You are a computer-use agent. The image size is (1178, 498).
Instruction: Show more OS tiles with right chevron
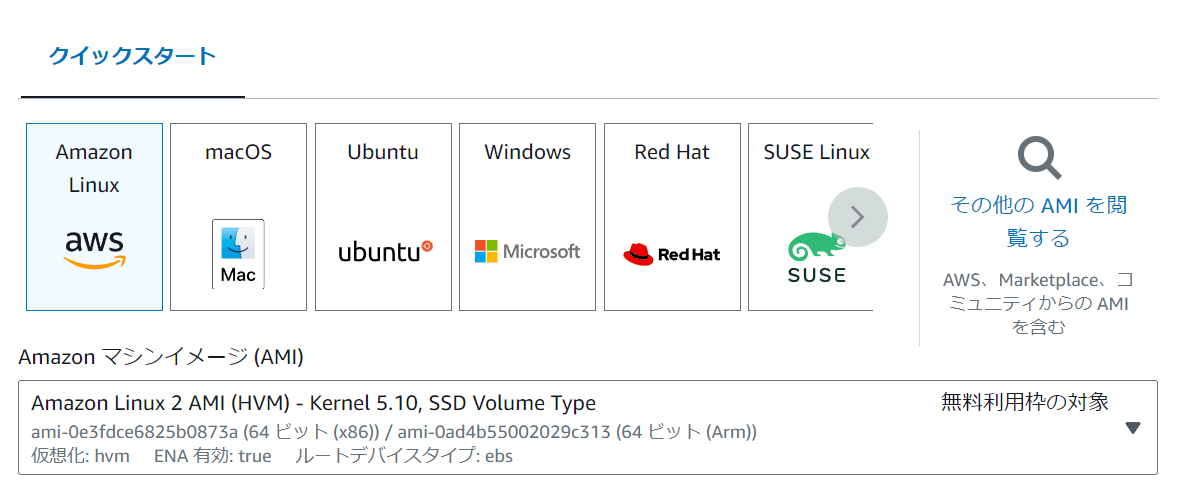pos(858,217)
